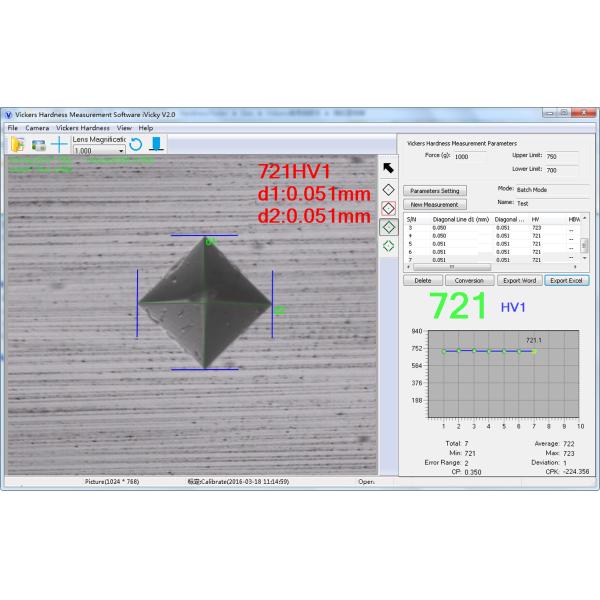Open the File menu
The width and height of the screenshot is (600, 600).
[x=13, y=128]
